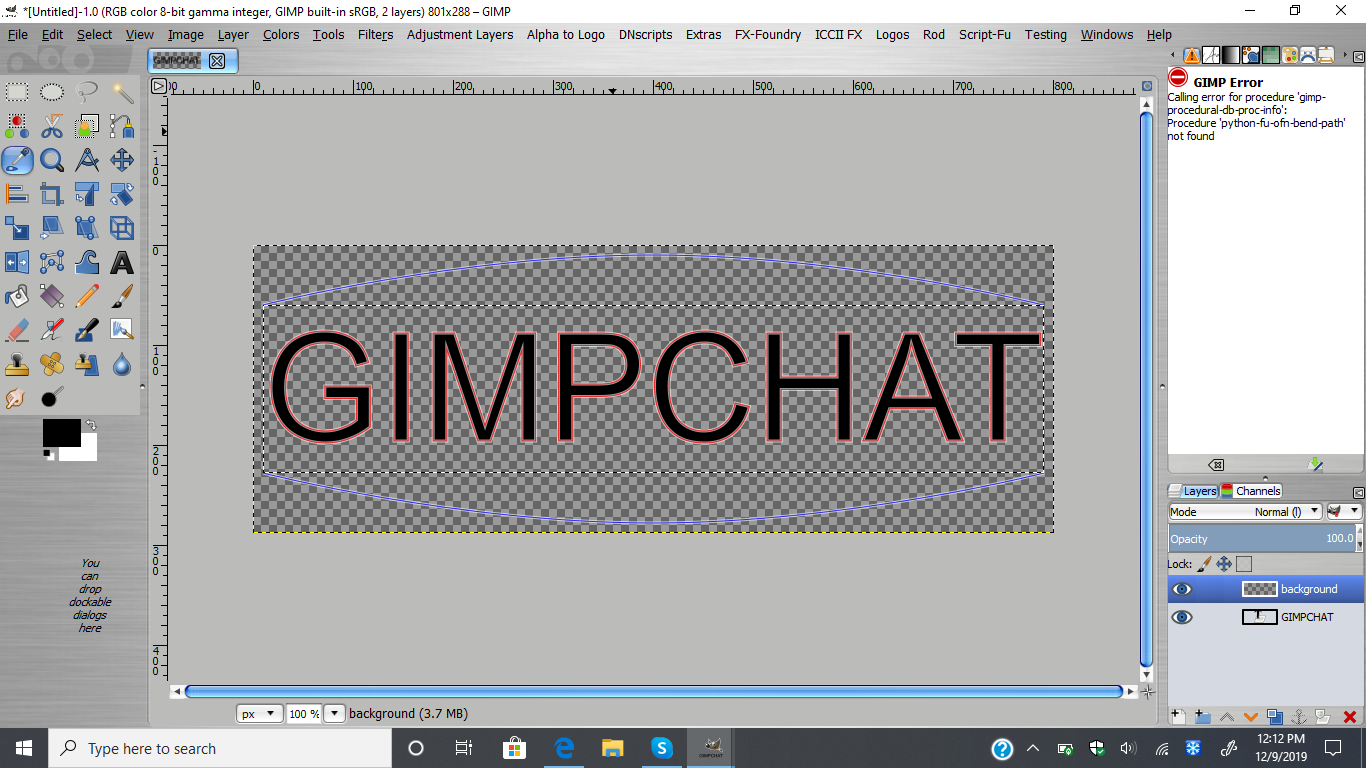Open the zoom percentage dropdown arrow

click(335, 714)
